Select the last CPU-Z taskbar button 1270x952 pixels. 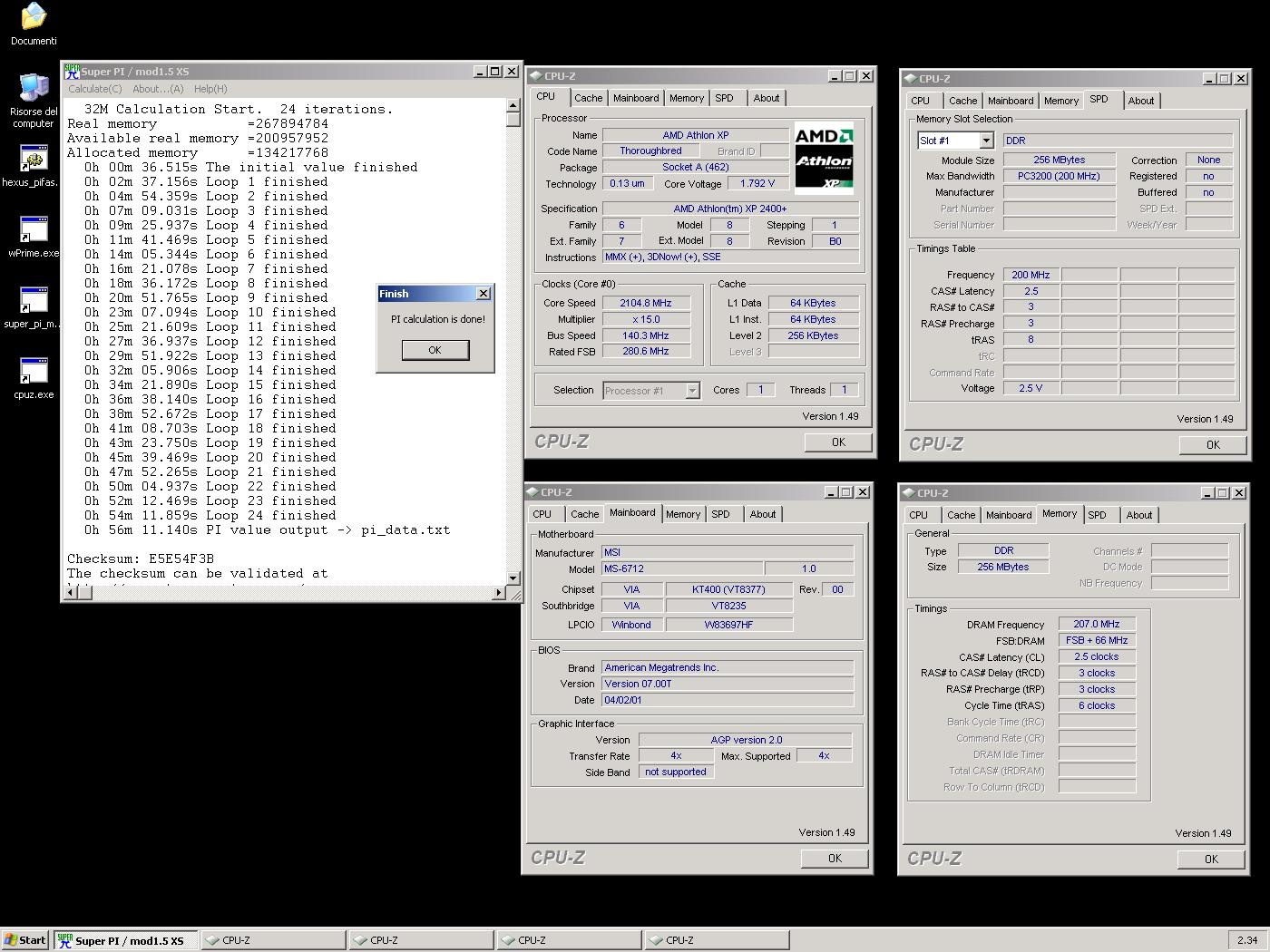click(x=717, y=940)
